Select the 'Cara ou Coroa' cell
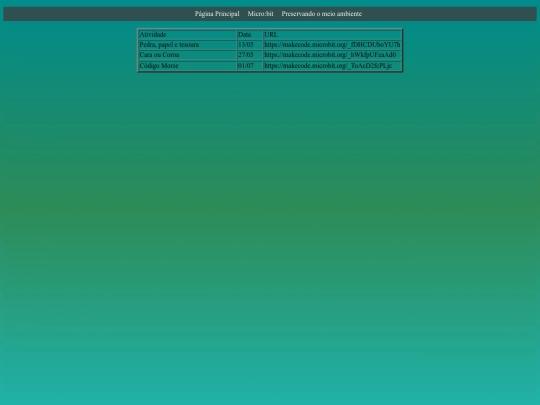 pyautogui.click(x=187, y=55)
